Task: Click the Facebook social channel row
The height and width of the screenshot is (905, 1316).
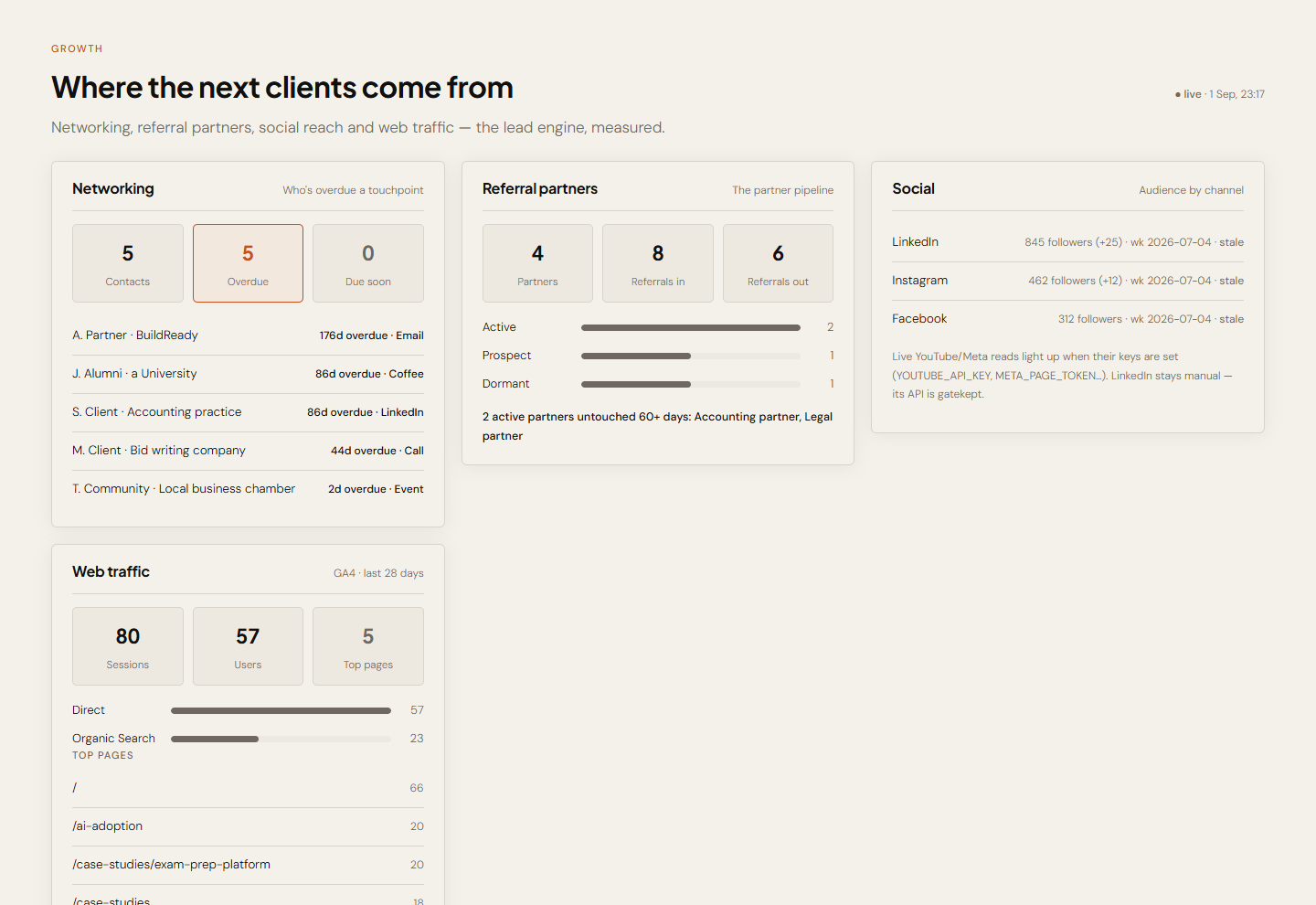Action: click(1067, 319)
